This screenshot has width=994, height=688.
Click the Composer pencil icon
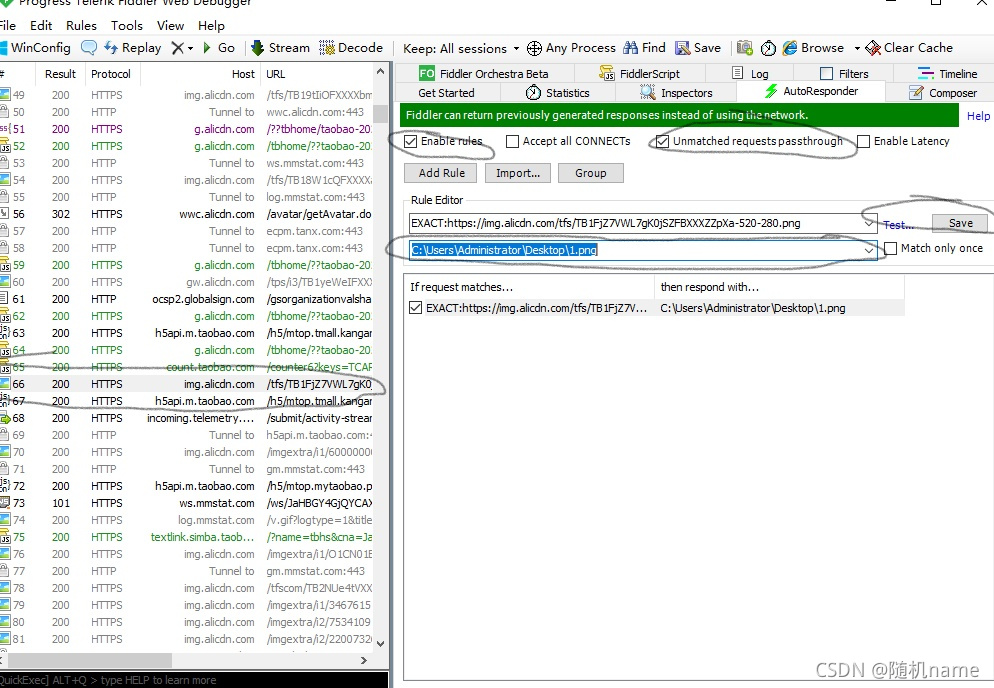coord(916,93)
